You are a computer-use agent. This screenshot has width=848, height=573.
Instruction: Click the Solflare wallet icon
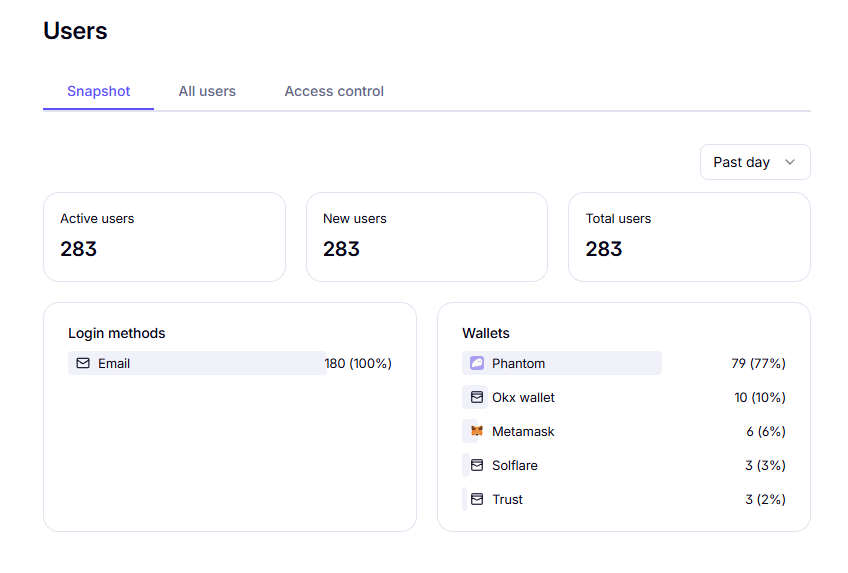click(x=477, y=465)
